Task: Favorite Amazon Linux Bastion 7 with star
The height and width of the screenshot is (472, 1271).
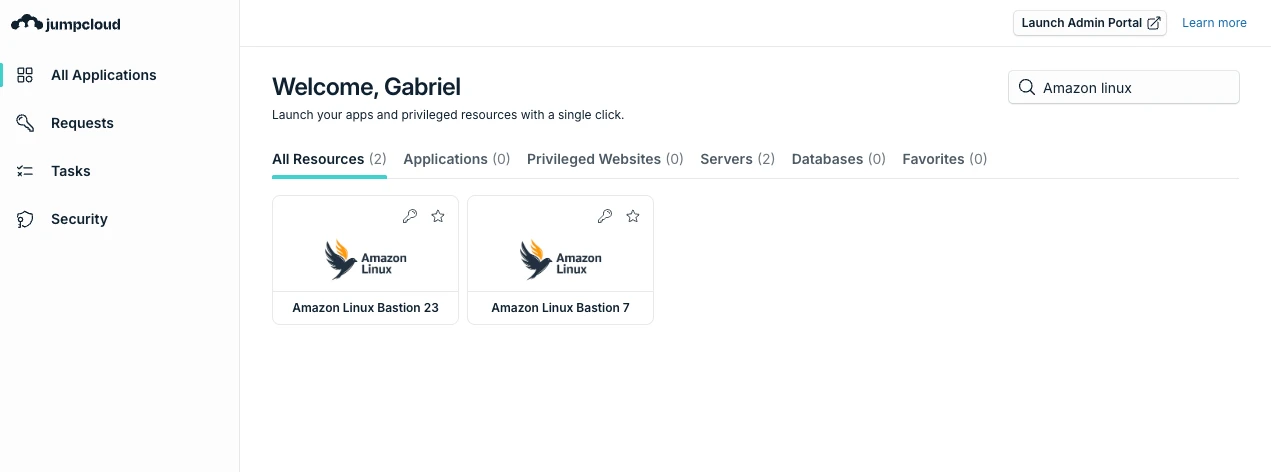Action: [x=633, y=216]
